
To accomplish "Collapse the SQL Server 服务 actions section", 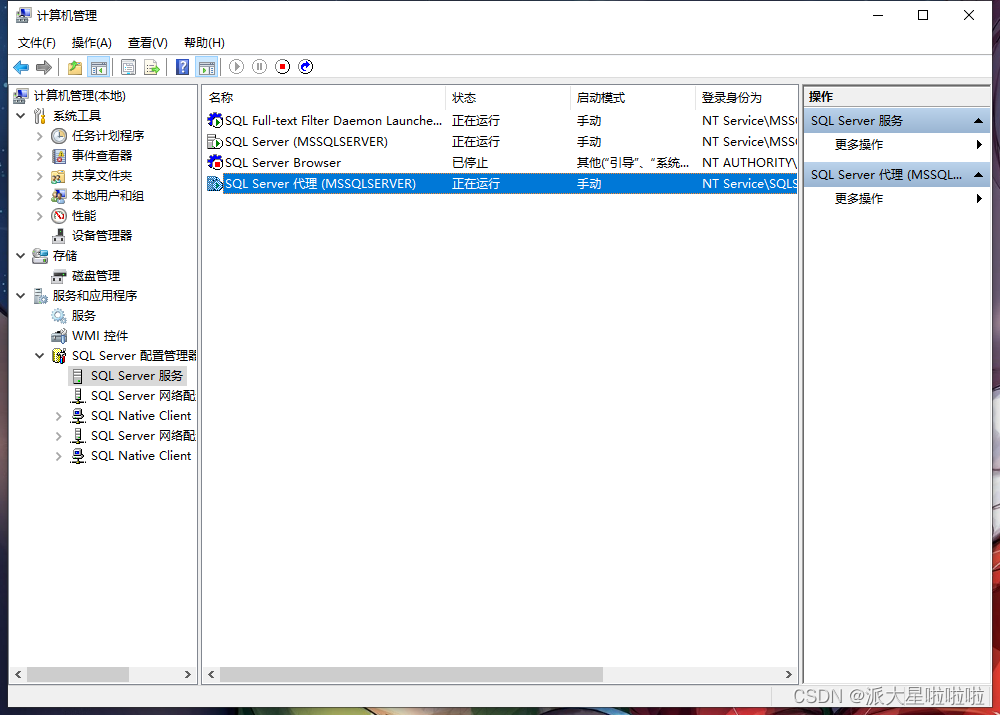I will pos(978,121).
